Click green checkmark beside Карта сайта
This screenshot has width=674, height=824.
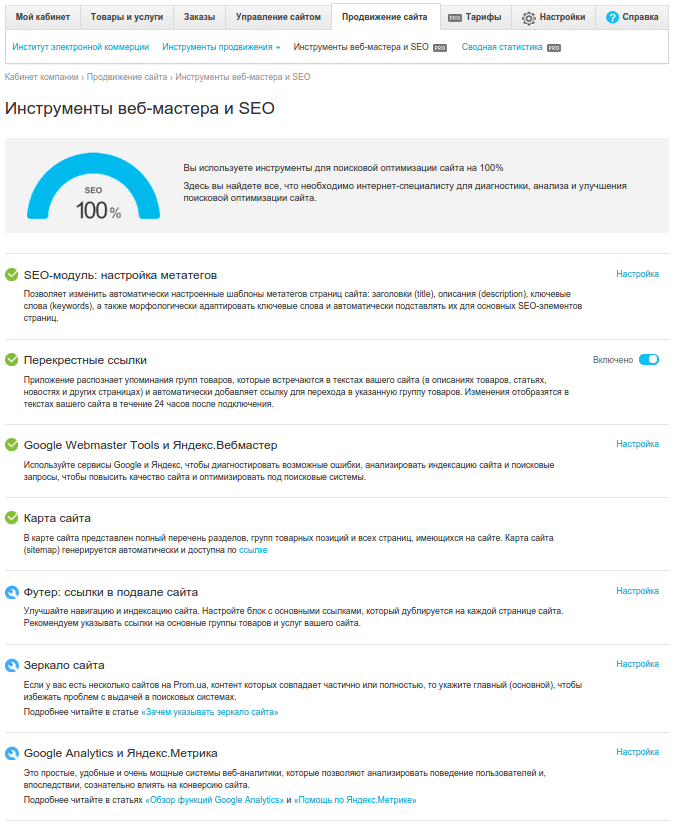pos(12,518)
